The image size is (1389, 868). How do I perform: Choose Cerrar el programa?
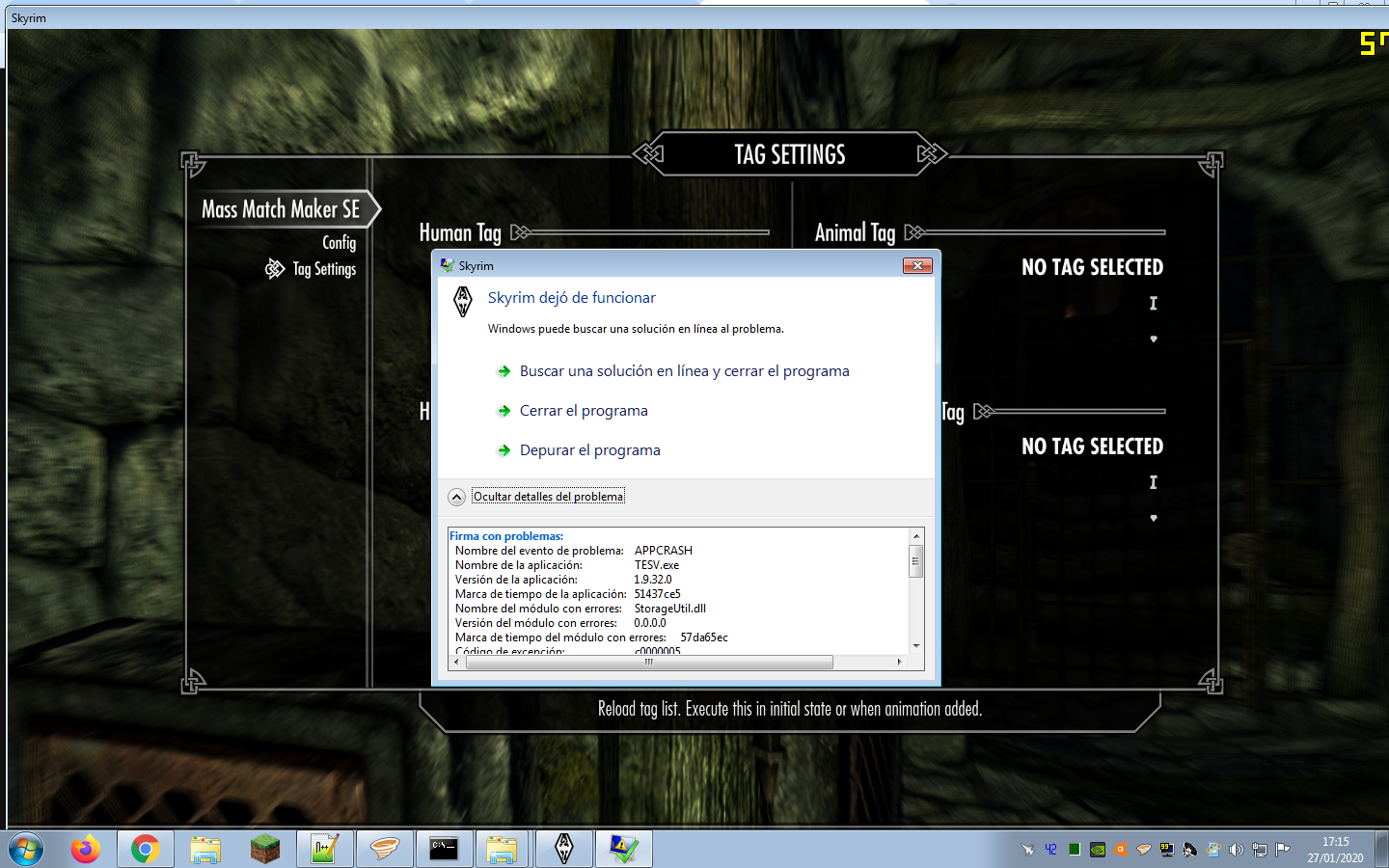(584, 411)
